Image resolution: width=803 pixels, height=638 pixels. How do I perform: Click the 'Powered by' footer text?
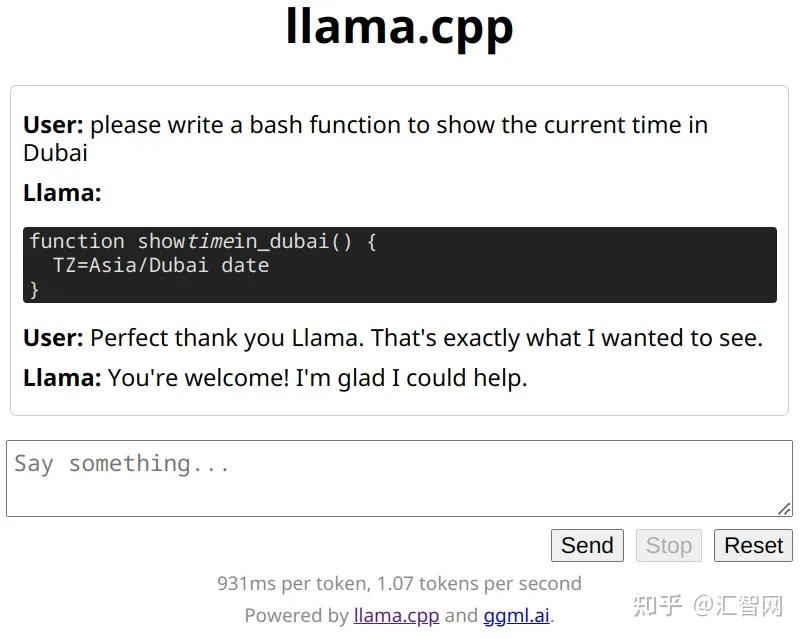tap(298, 615)
